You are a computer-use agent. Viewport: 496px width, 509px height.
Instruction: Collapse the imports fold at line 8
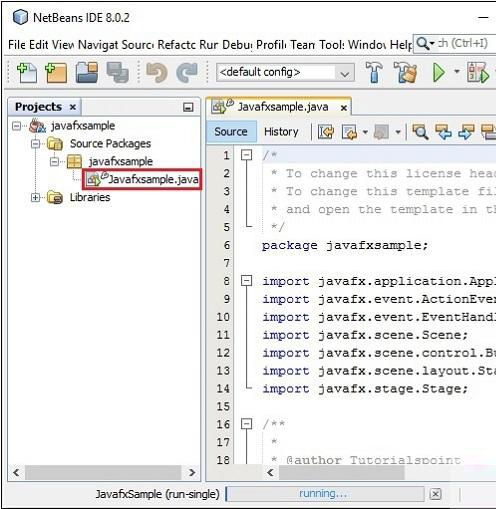pyautogui.click(x=246, y=281)
